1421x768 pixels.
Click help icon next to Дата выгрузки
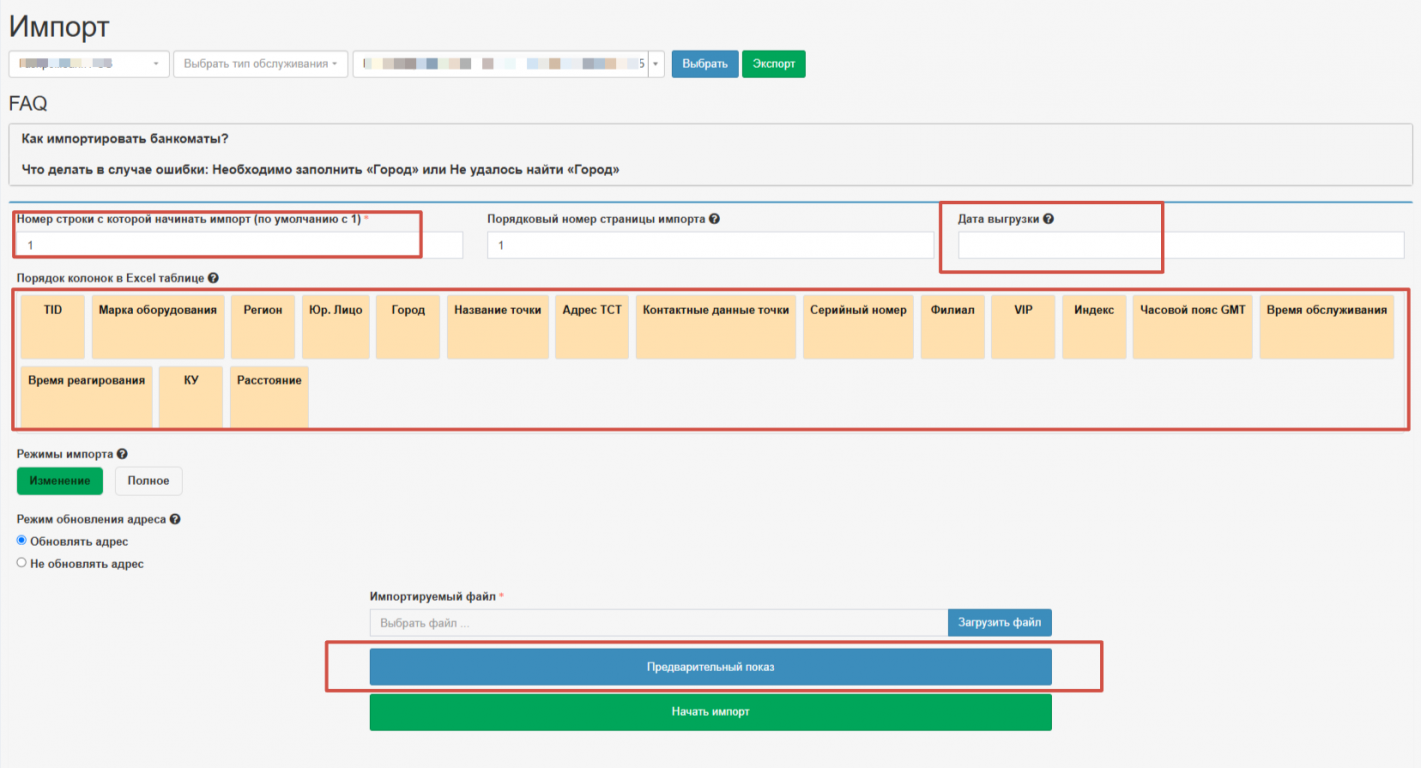point(1048,219)
